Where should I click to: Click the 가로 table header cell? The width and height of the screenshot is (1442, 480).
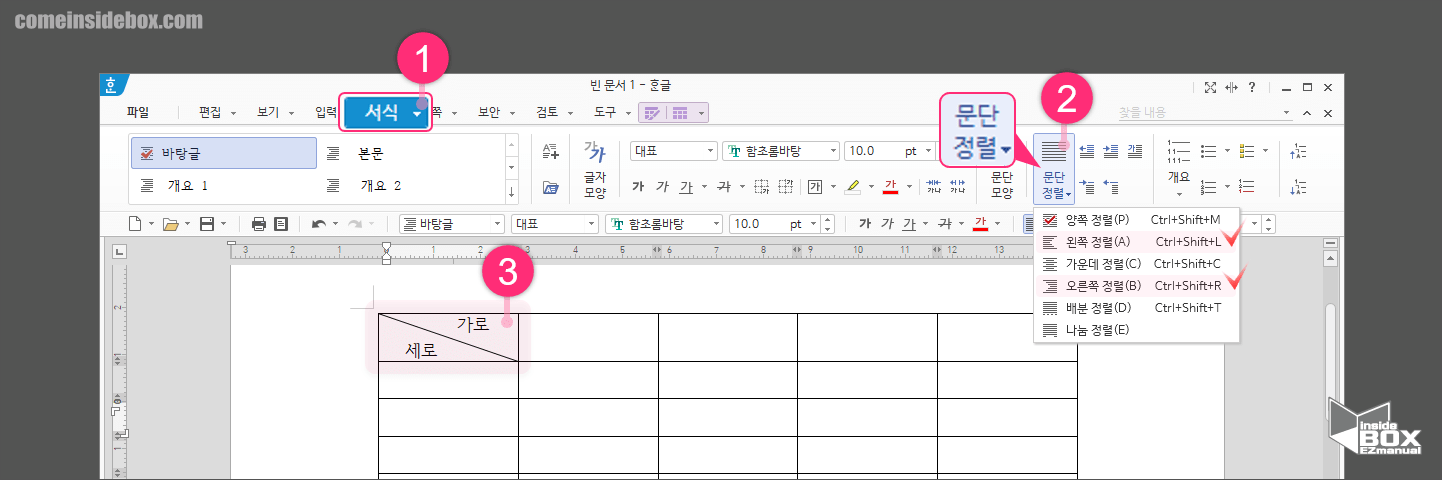(x=449, y=337)
